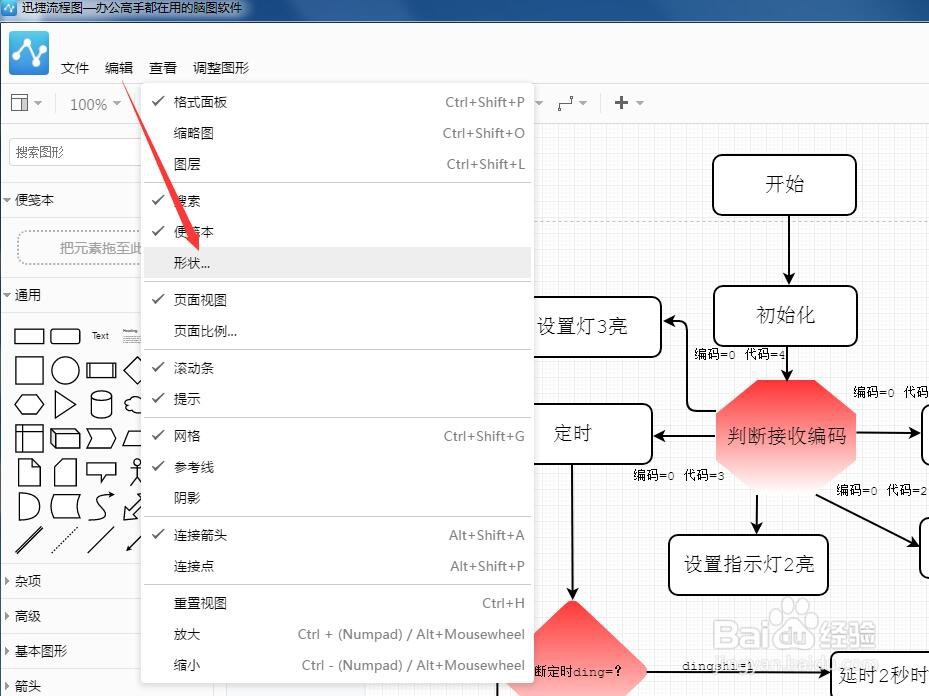Screen dimensions: 929x696
Task: Select the rectangle shape in 通用 panel
Action: point(29,336)
